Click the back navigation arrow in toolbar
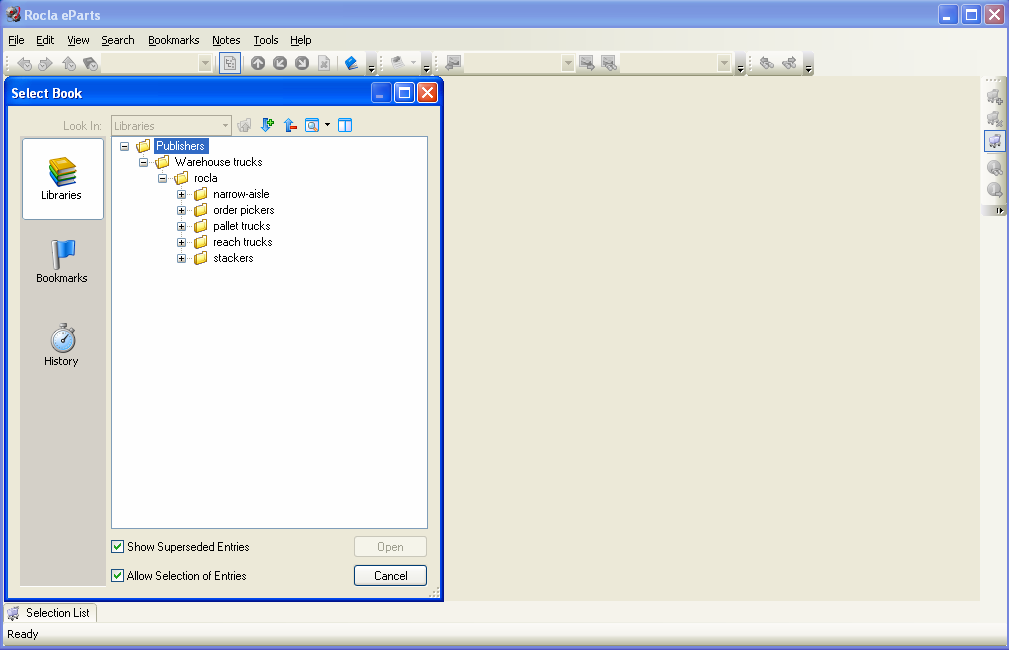Image resolution: width=1009 pixels, height=650 pixels. click(24, 63)
